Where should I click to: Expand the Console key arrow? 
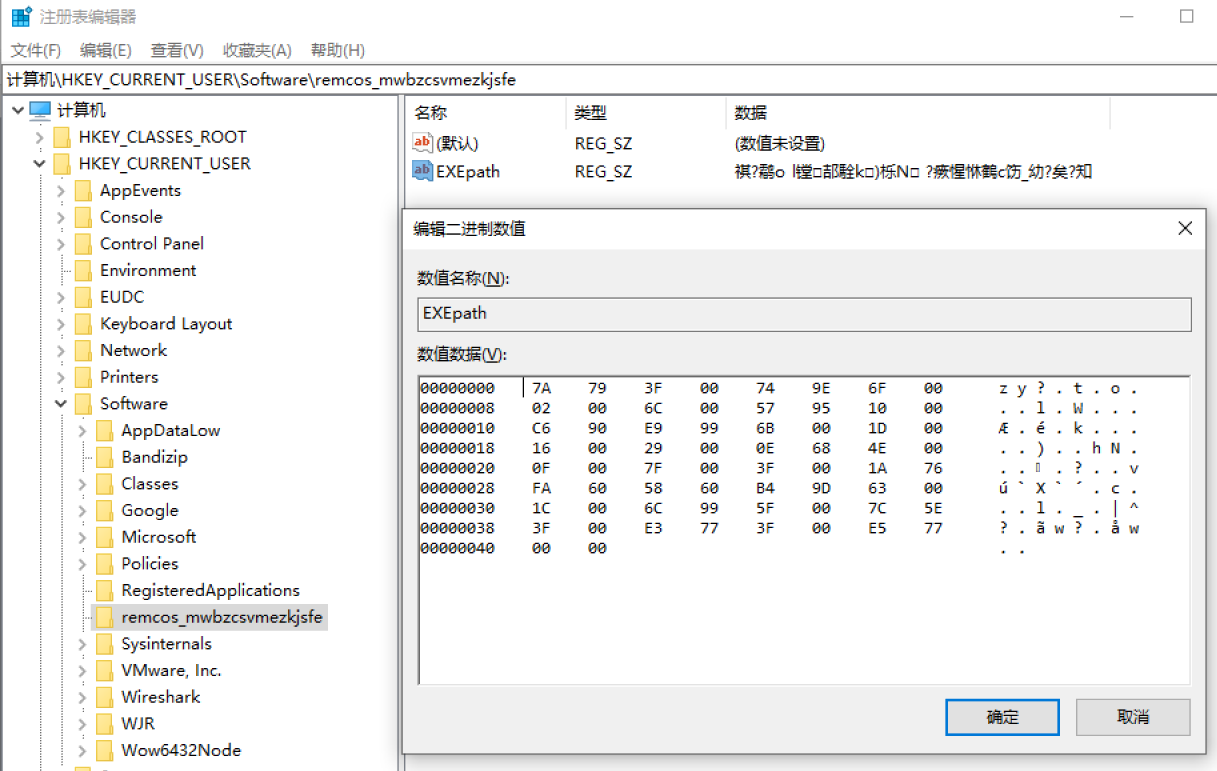pos(61,217)
